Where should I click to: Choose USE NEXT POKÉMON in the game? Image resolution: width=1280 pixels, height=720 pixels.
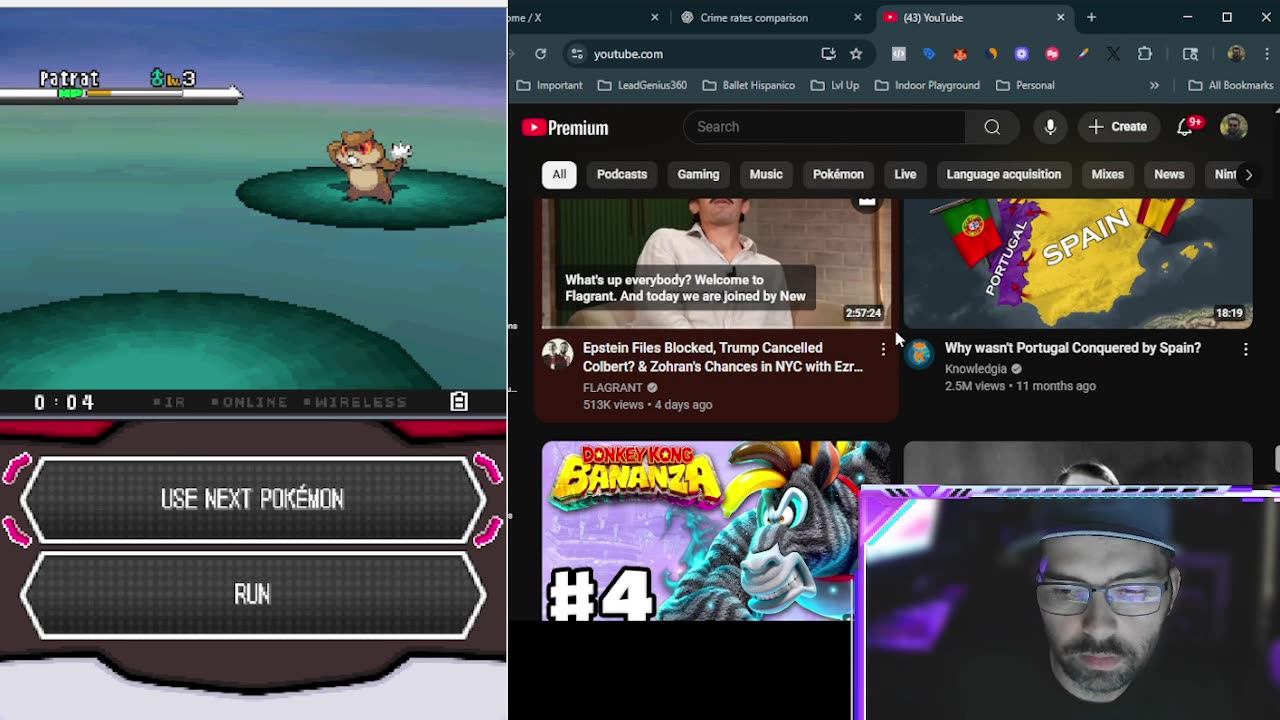252,499
